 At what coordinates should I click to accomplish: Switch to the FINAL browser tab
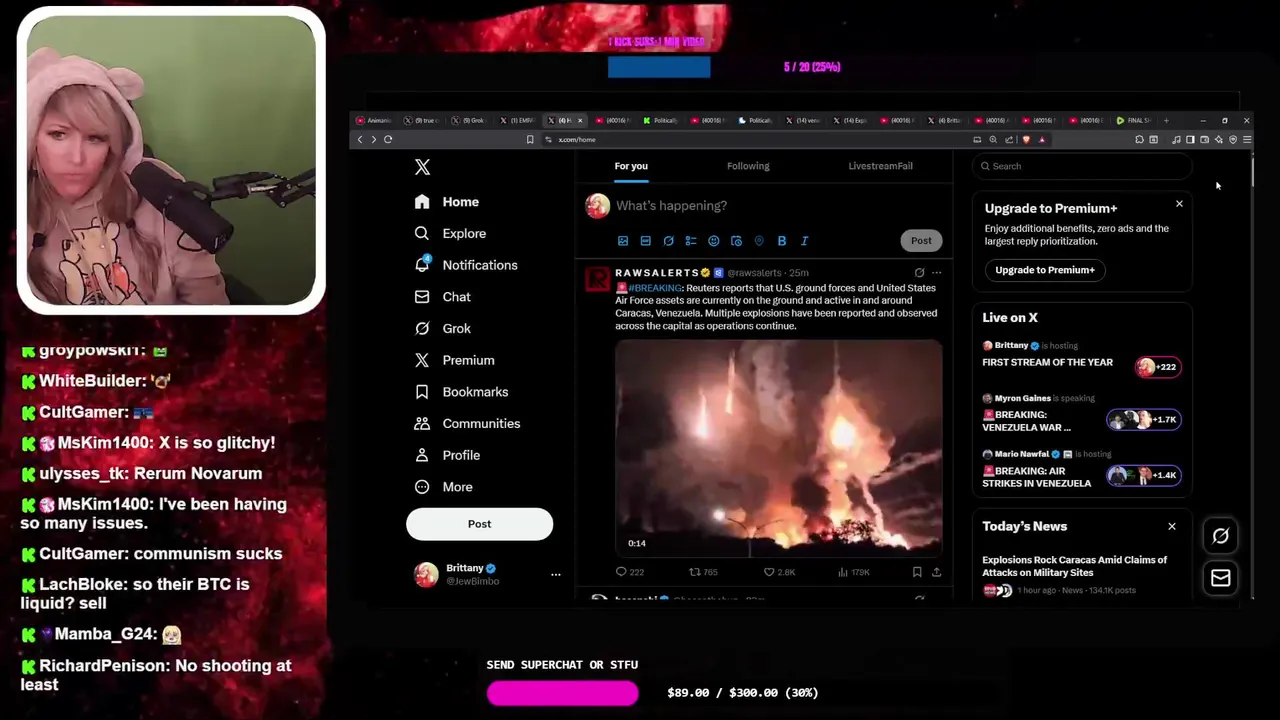coord(1135,121)
